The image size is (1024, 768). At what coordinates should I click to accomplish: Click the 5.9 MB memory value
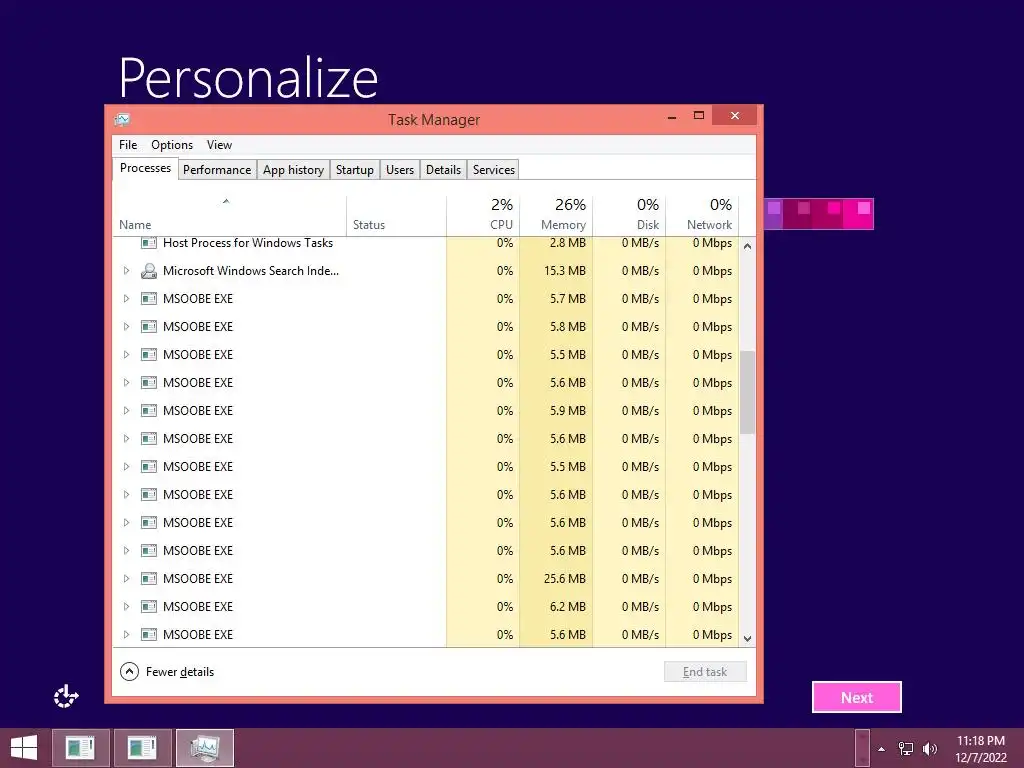(568, 411)
